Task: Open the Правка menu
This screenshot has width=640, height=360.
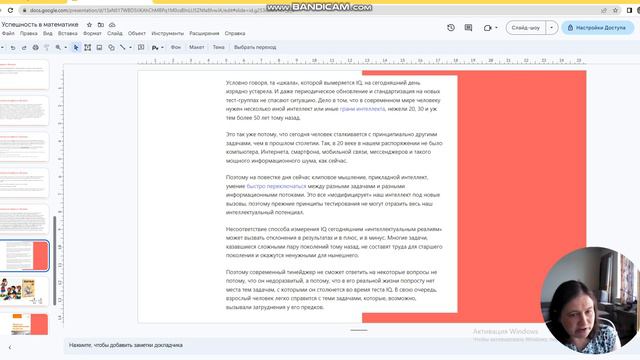Action: pos(28,33)
